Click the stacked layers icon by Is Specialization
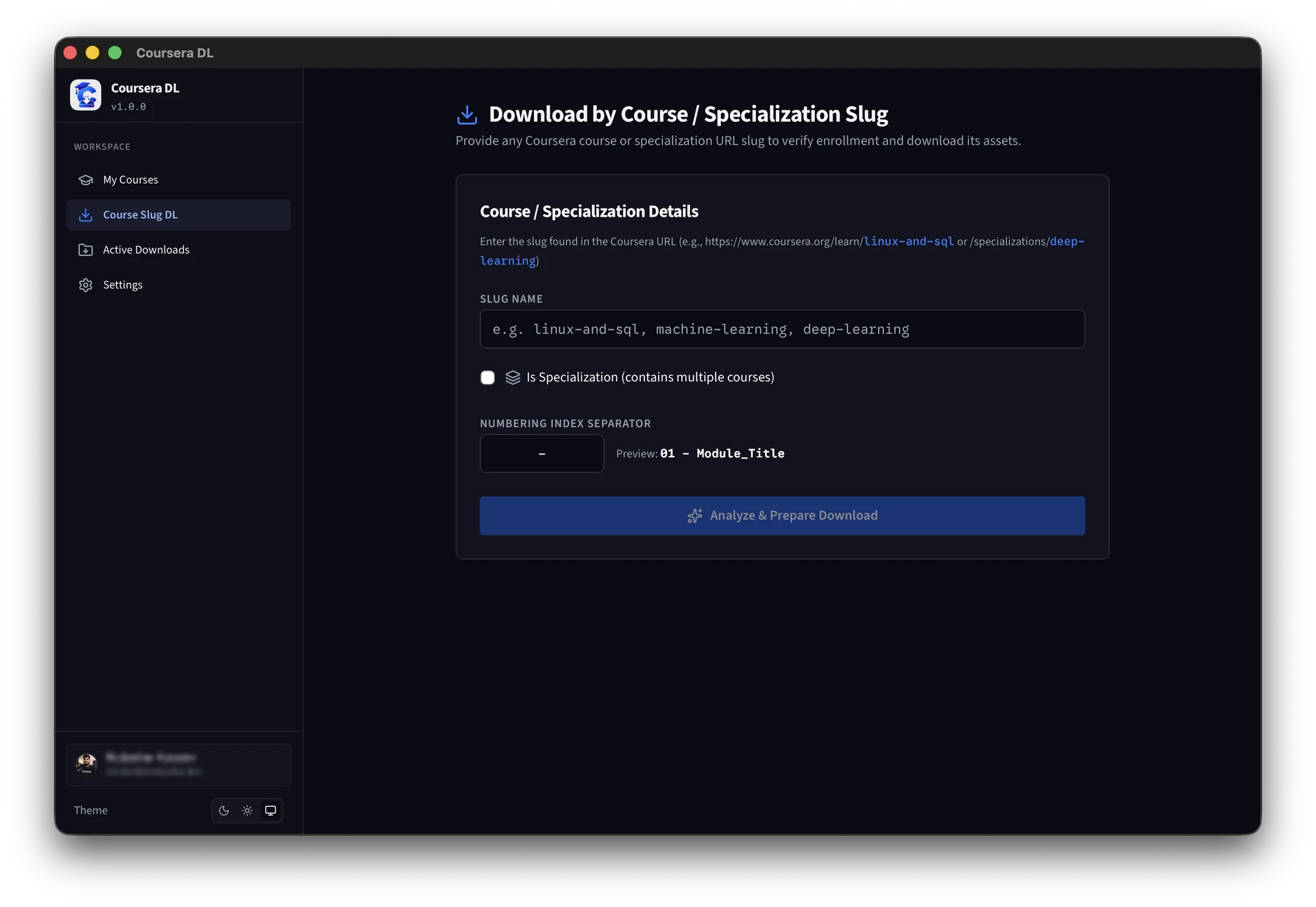Viewport: 1316px width, 907px height. [513, 378]
